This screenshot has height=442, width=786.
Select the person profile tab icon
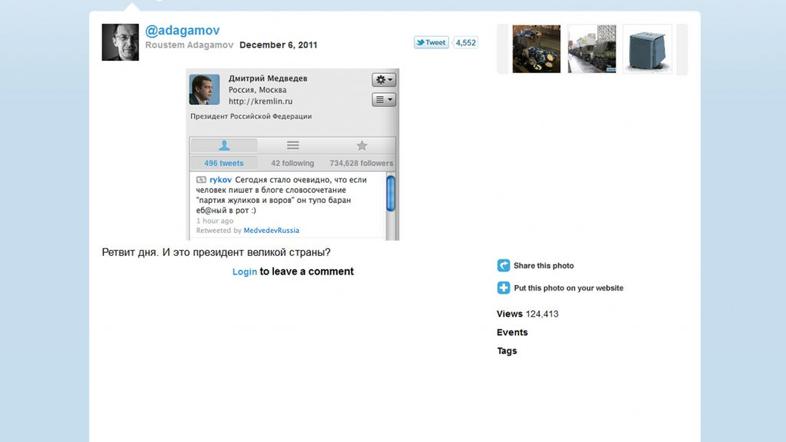224,146
